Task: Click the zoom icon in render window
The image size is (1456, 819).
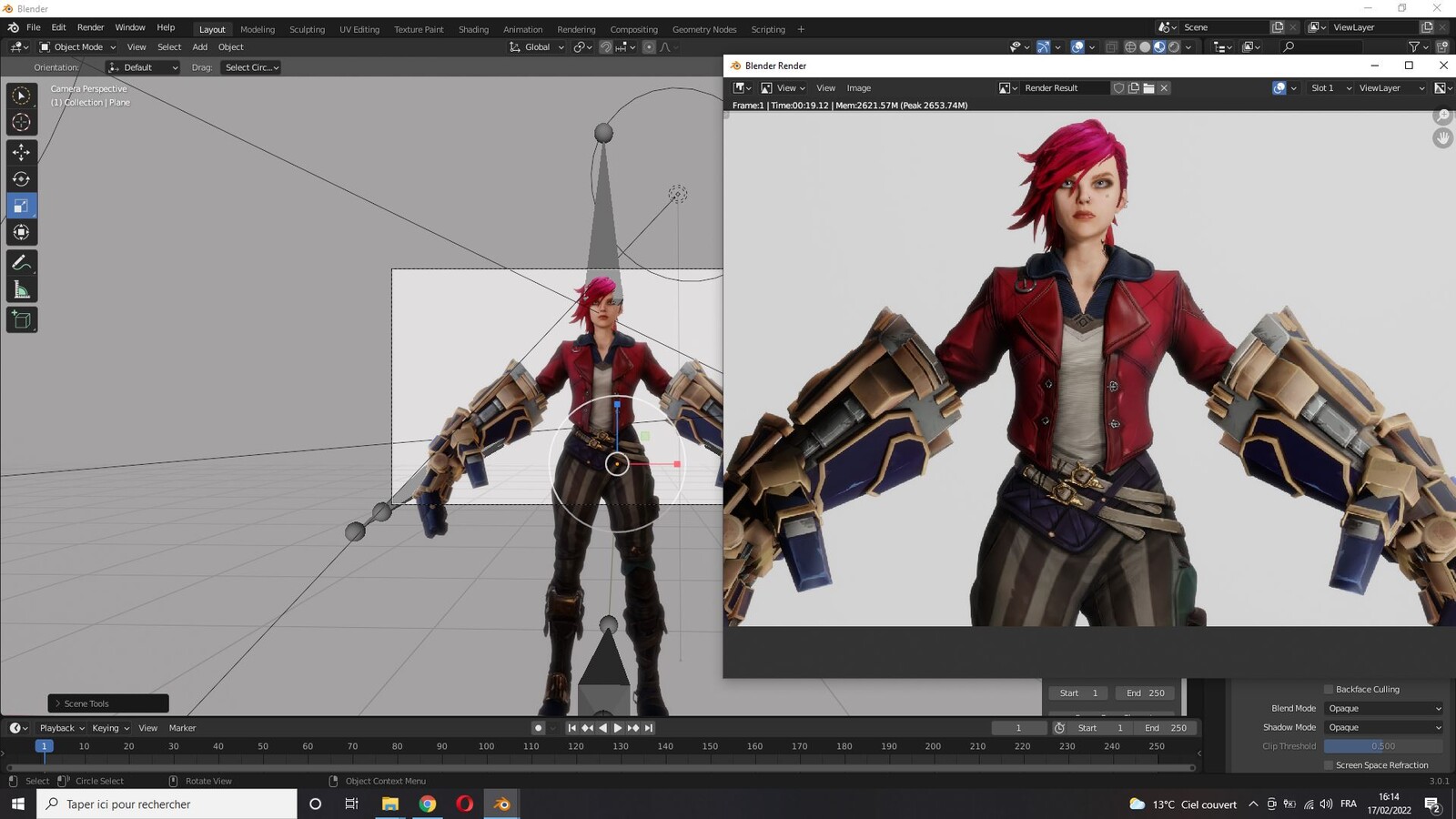Action: click(1442, 116)
